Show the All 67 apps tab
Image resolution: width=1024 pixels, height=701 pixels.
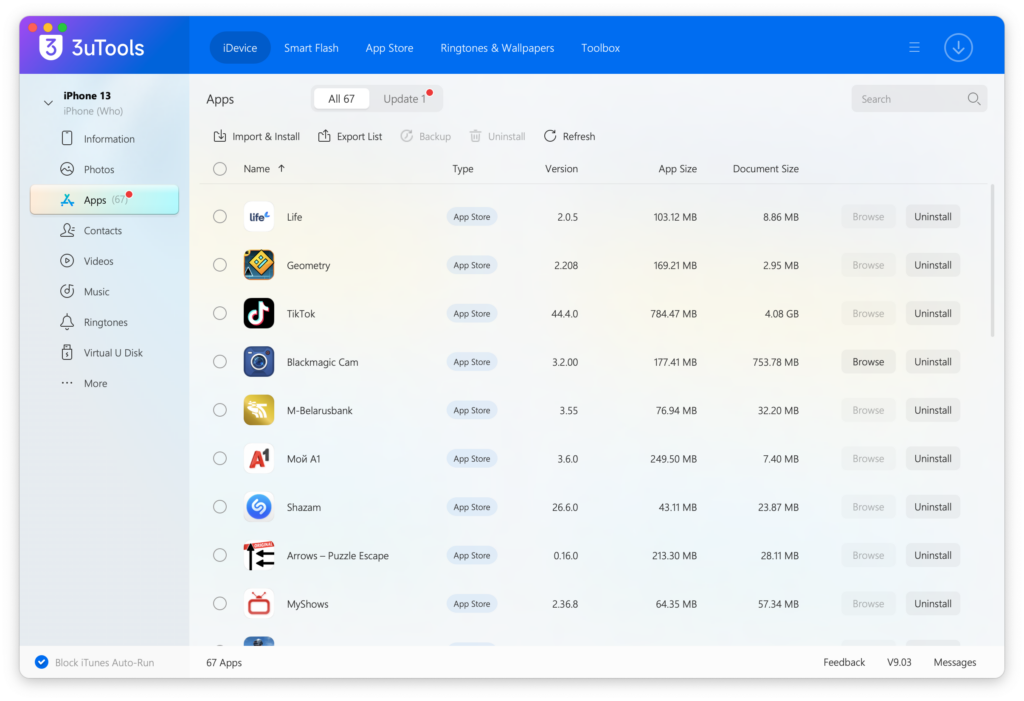341,99
